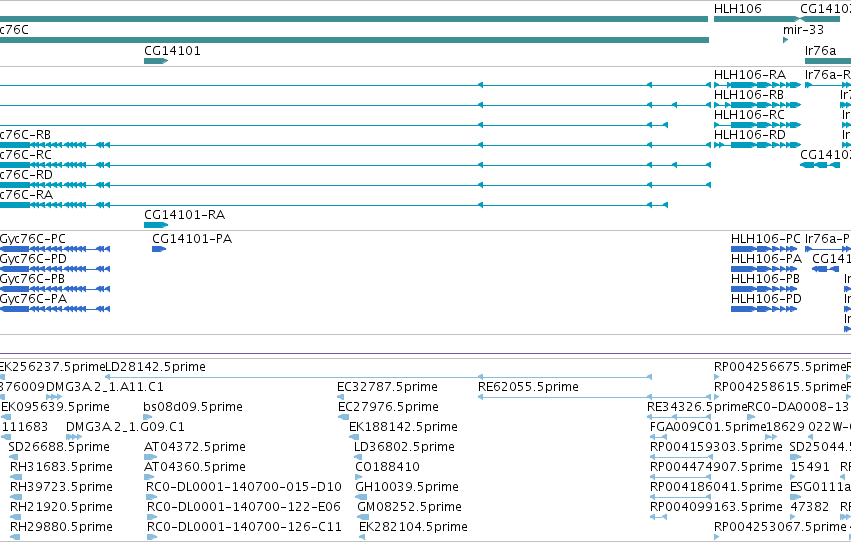Click the RH39723.5prime EST label
The image size is (851, 542).
click(x=61, y=487)
